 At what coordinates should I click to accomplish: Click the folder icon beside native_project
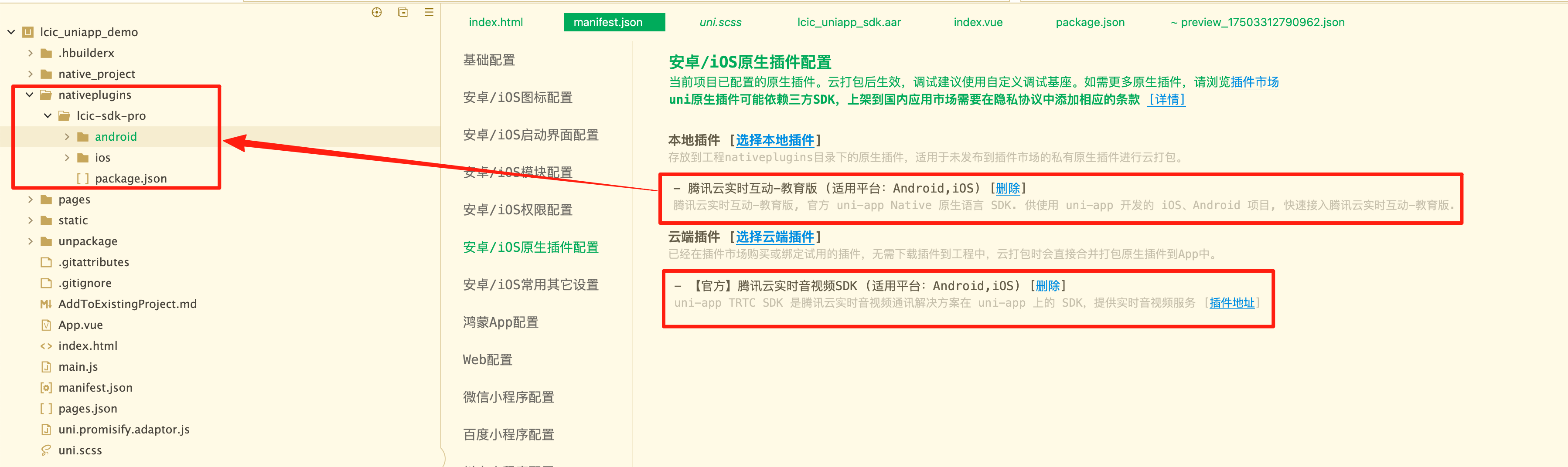click(46, 74)
